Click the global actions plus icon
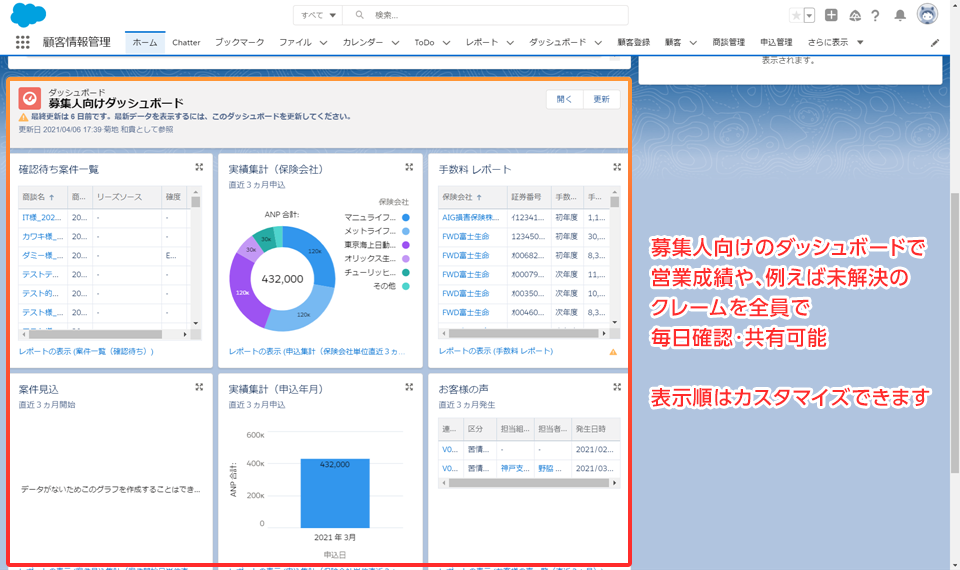This screenshot has height=570, width=960. click(x=831, y=16)
